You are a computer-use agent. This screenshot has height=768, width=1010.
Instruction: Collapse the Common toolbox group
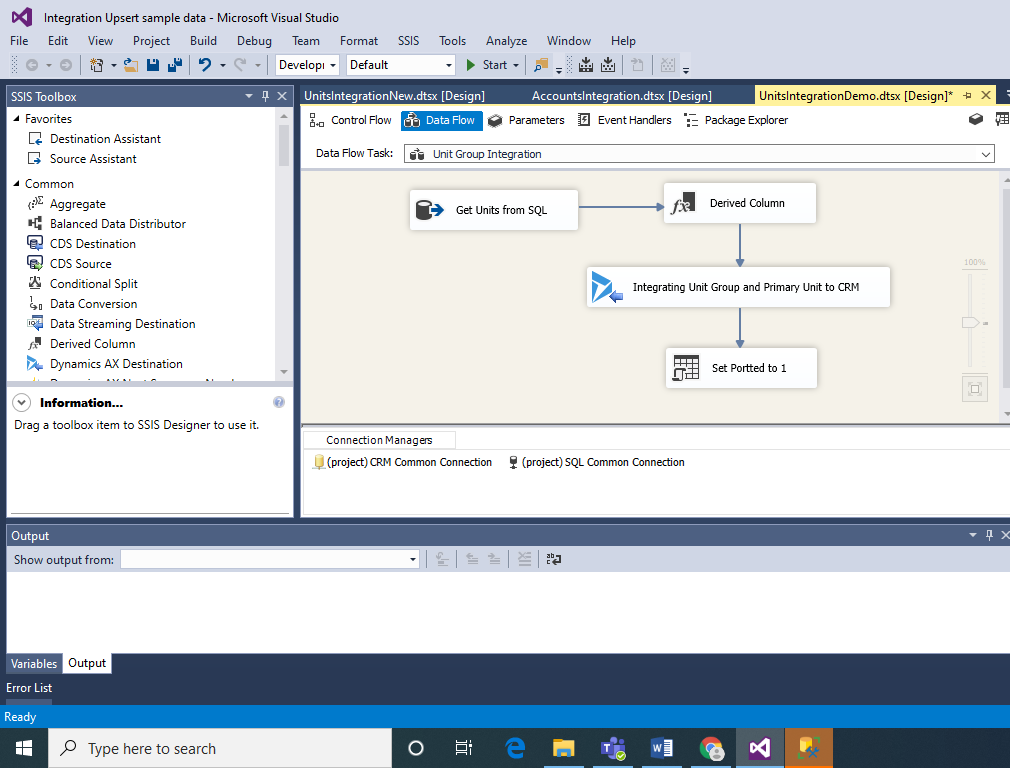coord(17,184)
